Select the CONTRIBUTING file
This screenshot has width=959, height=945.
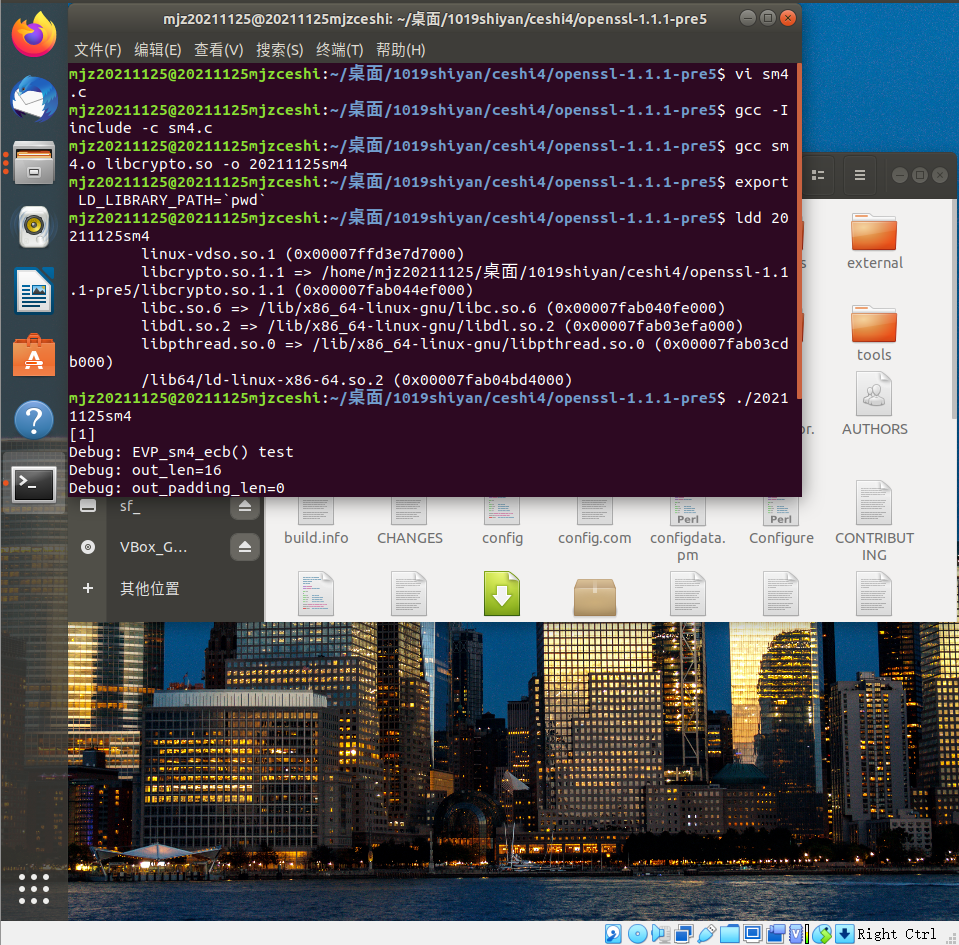[x=875, y=521]
